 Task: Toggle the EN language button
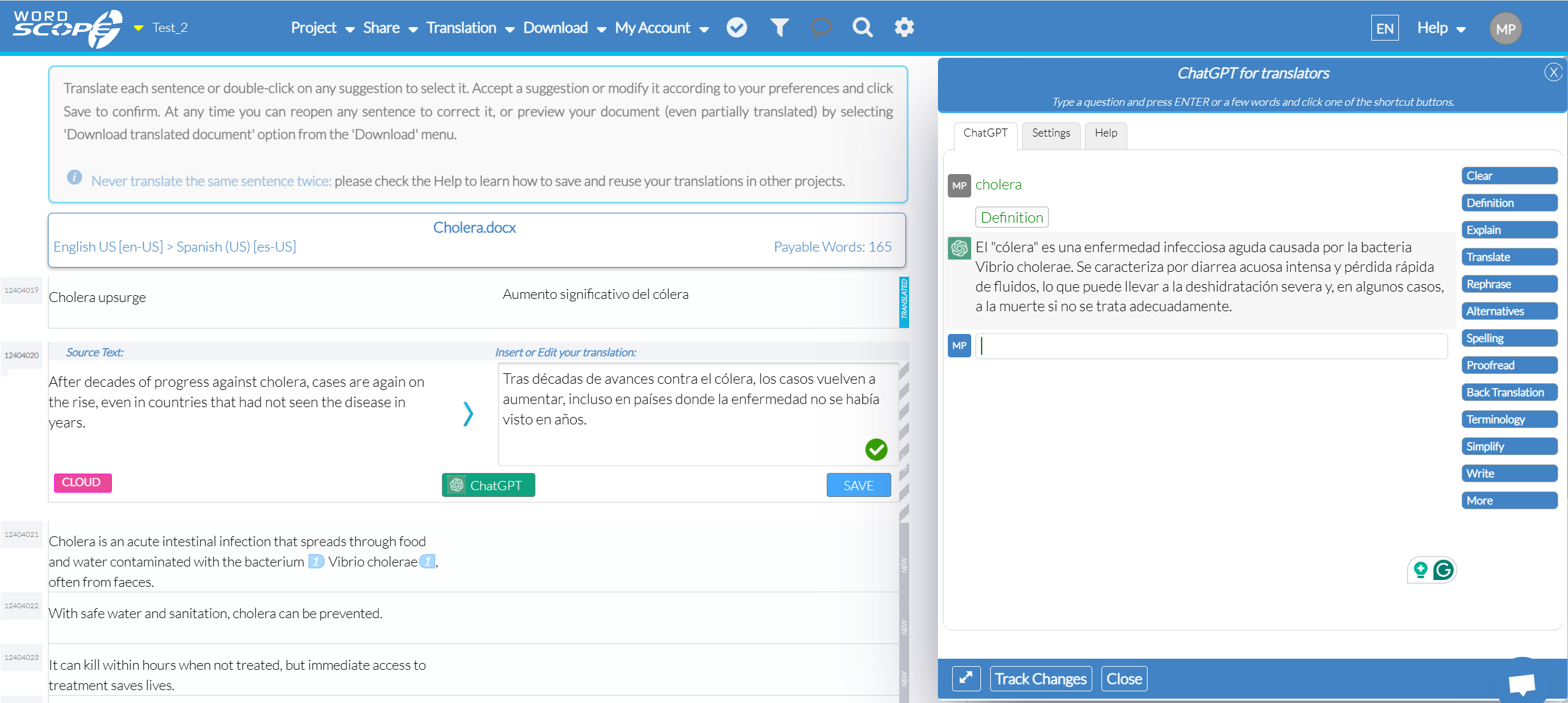1384,28
